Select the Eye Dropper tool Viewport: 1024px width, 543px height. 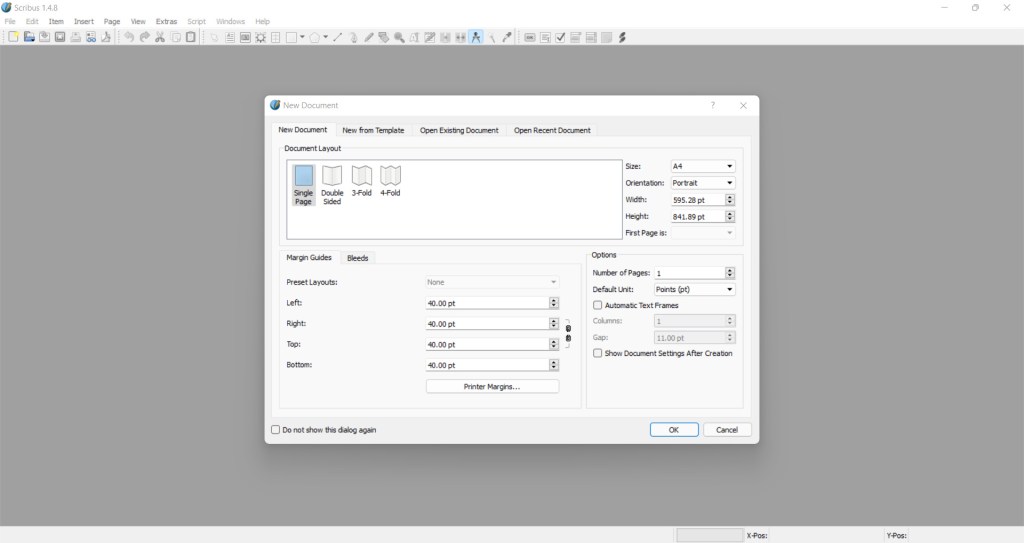coord(507,37)
